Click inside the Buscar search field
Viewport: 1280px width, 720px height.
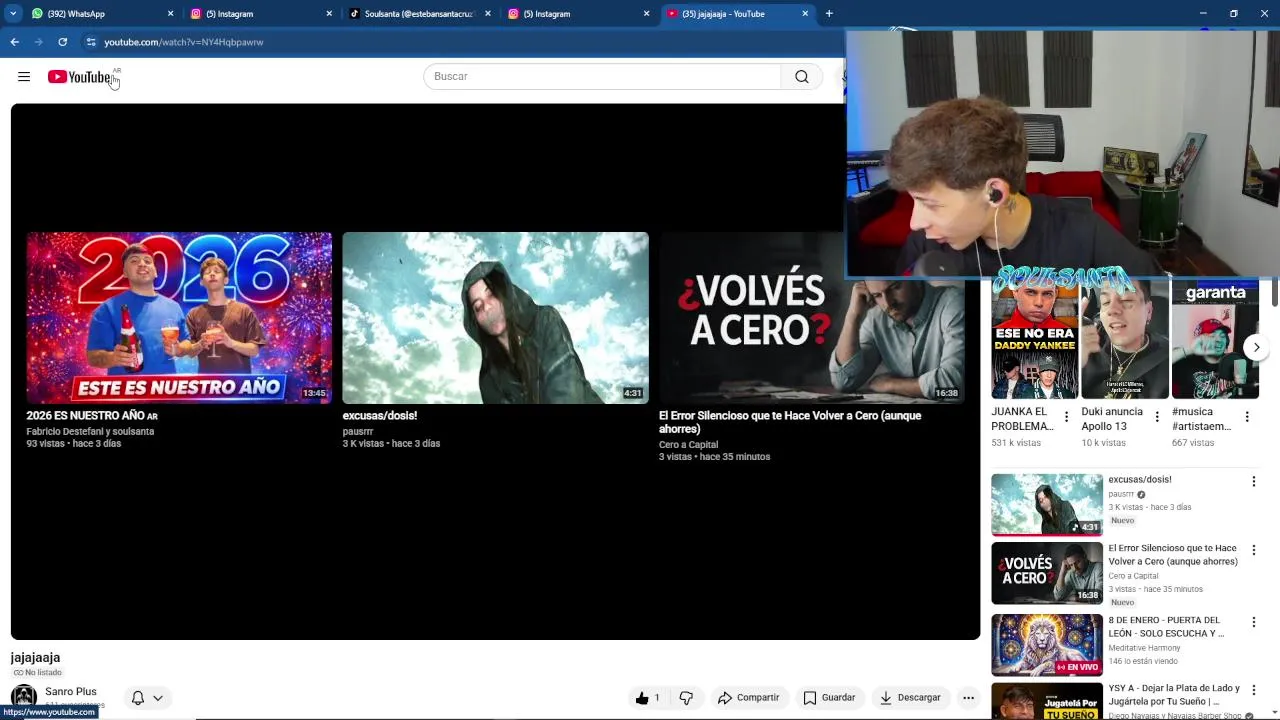[x=602, y=77]
